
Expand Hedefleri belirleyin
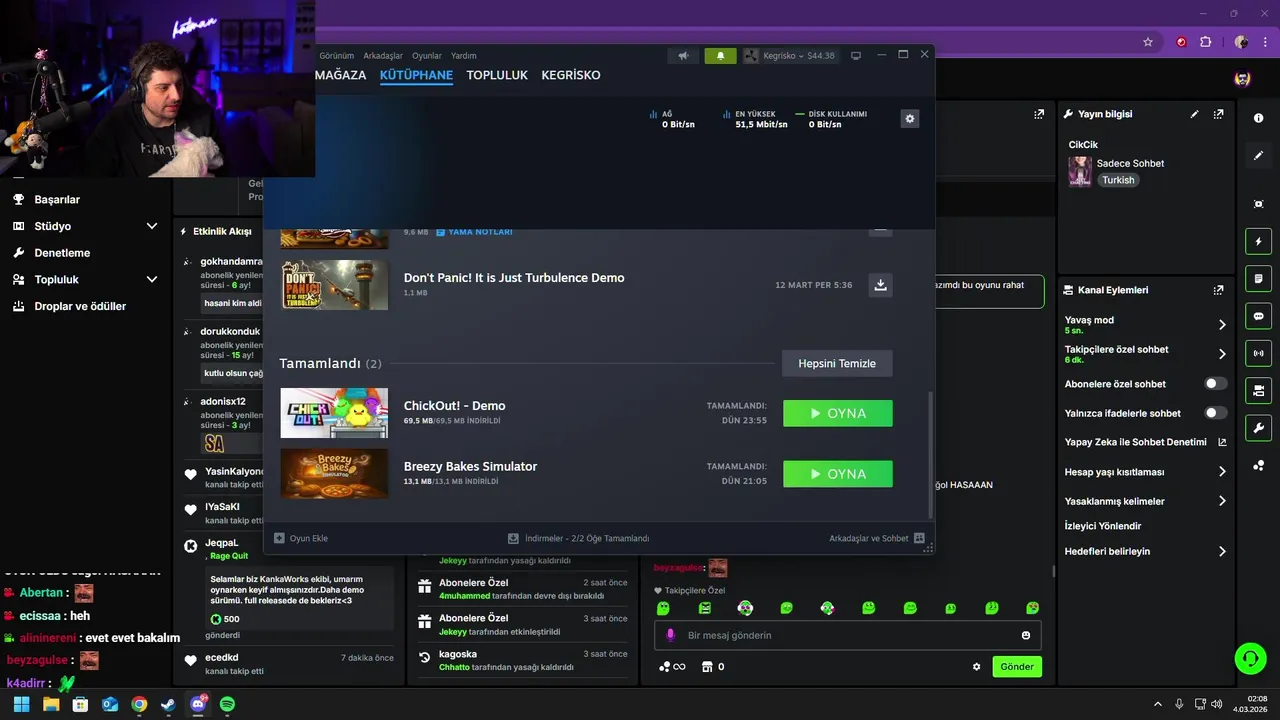tap(1222, 551)
